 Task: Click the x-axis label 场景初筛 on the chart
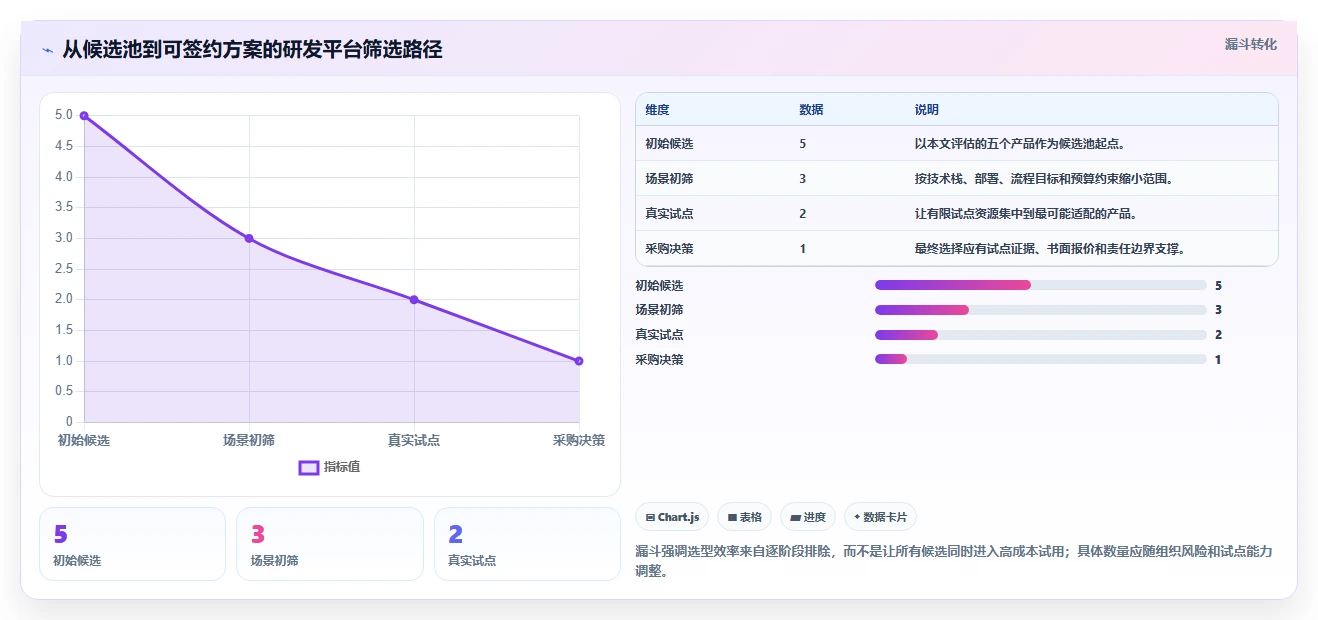249,440
